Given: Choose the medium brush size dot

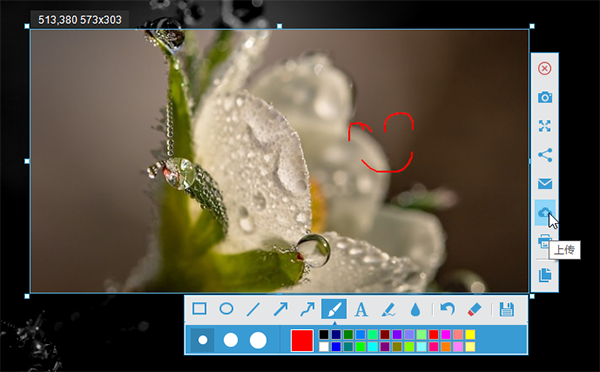Looking at the screenshot, I should point(230,340).
